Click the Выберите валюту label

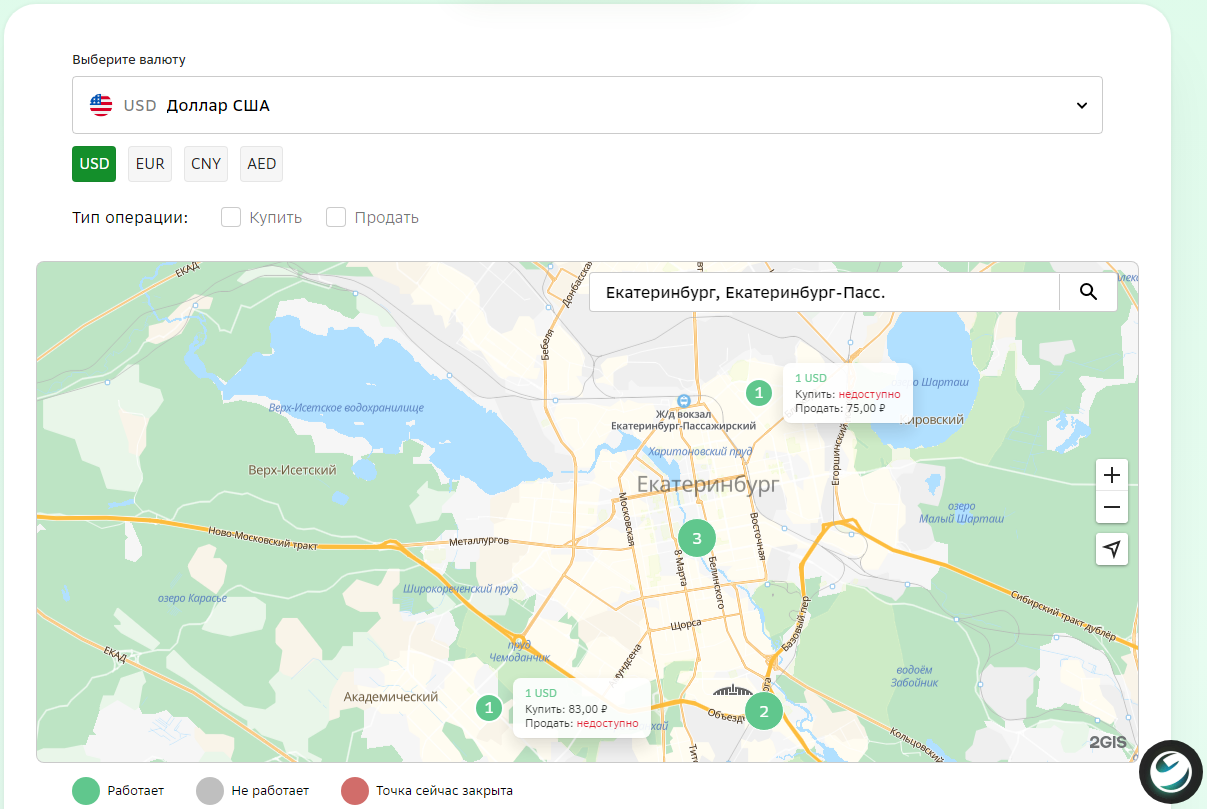coord(129,59)
